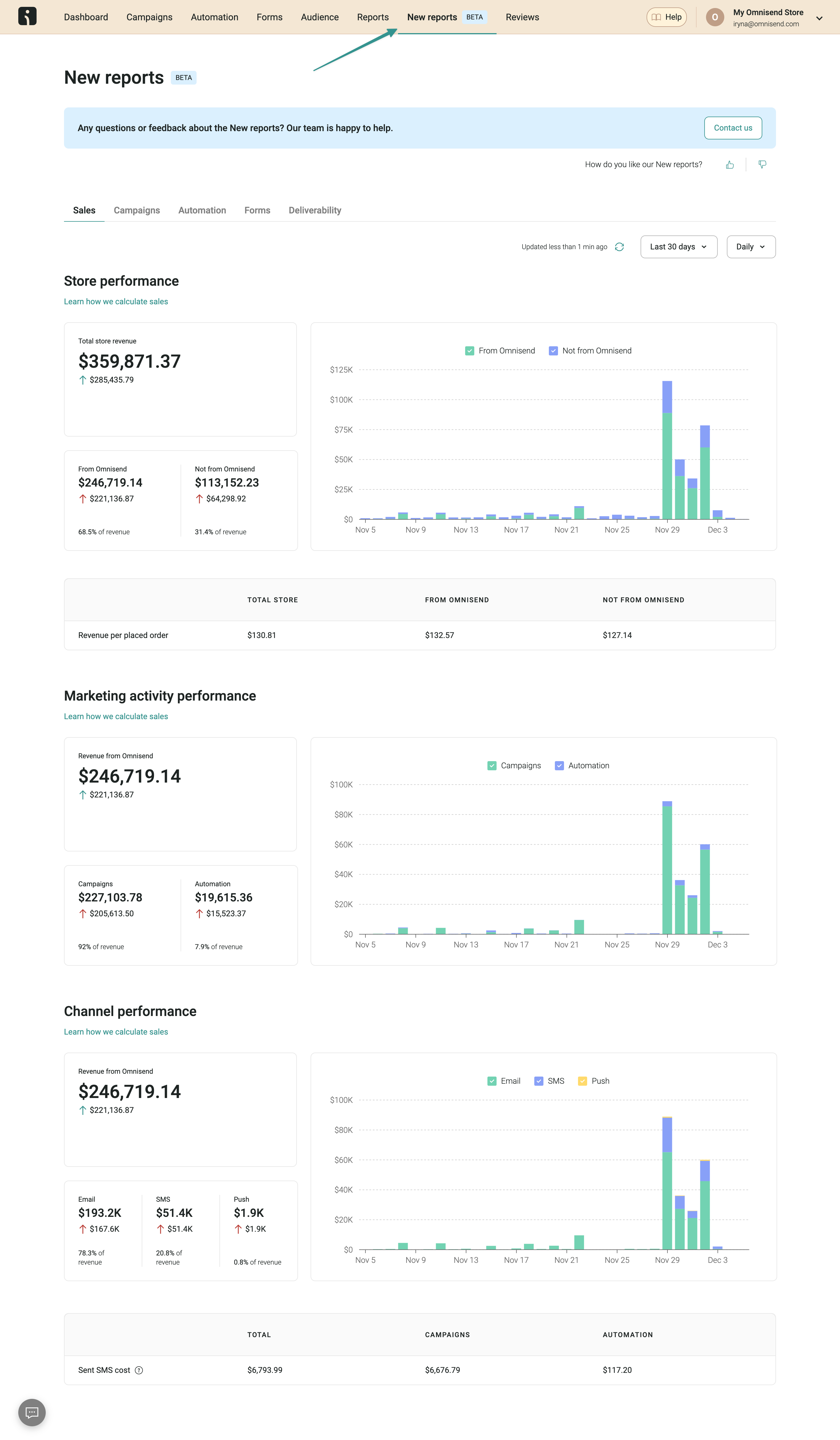Toggle Not from Omnisend chart series
This screenshot has width=840, height=1440.
click(x=553, y=351)
